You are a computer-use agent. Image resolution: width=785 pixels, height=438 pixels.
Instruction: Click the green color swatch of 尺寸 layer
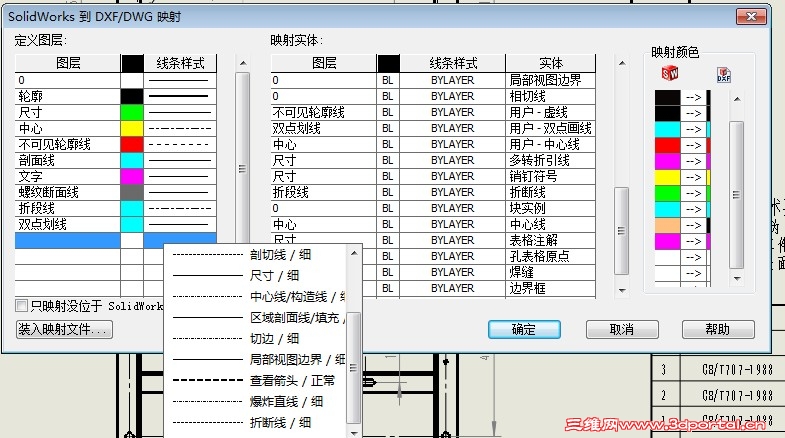[132, 112]
